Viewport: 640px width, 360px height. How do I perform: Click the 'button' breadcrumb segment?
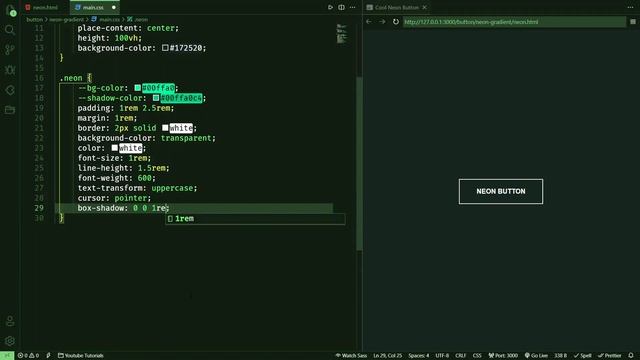(34, 19)
